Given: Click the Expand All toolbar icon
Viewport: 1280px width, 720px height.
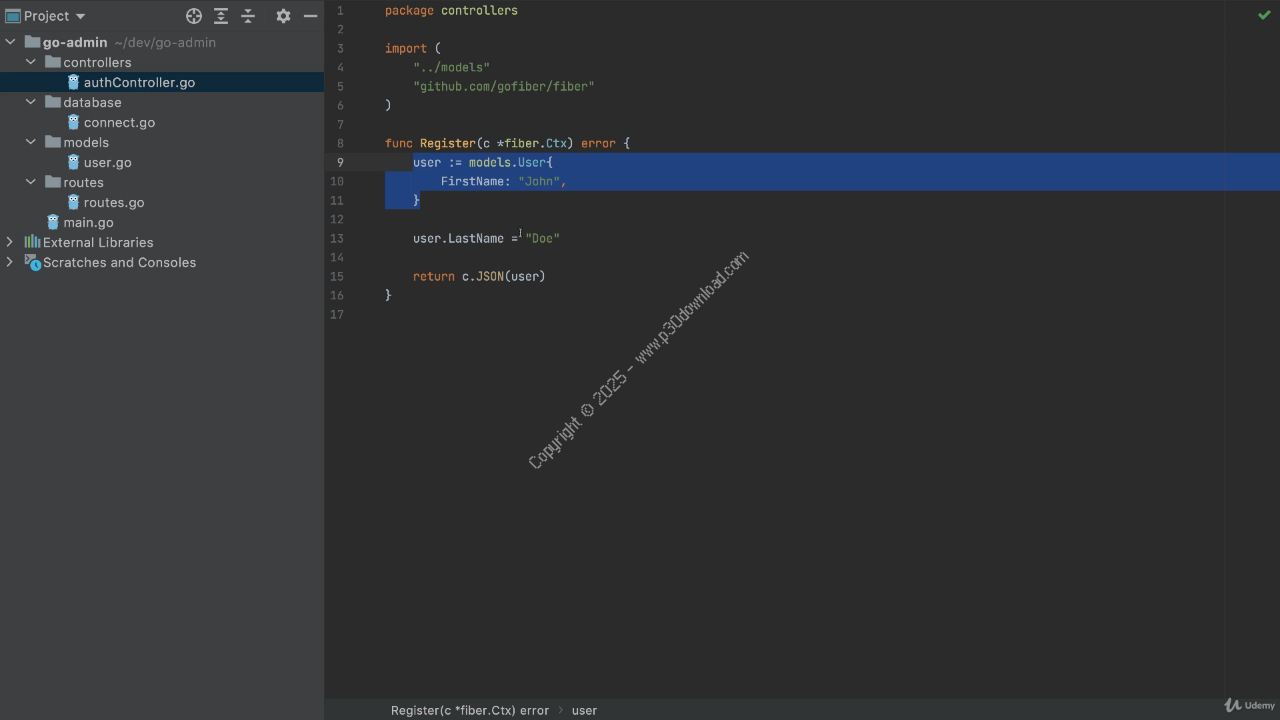Looking at the screenshot, I should pyautogui.click(x=221, y=16).
